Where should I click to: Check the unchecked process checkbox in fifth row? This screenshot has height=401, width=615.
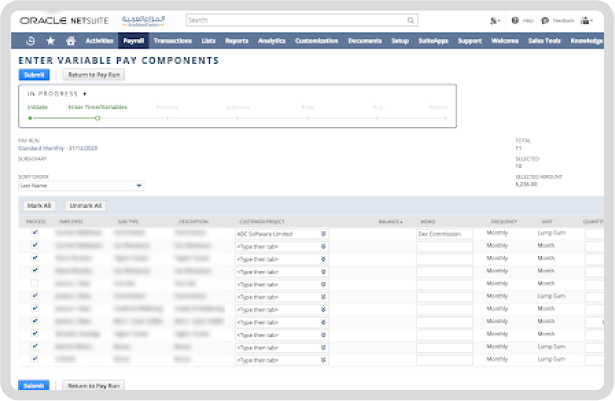coord(35,283)
